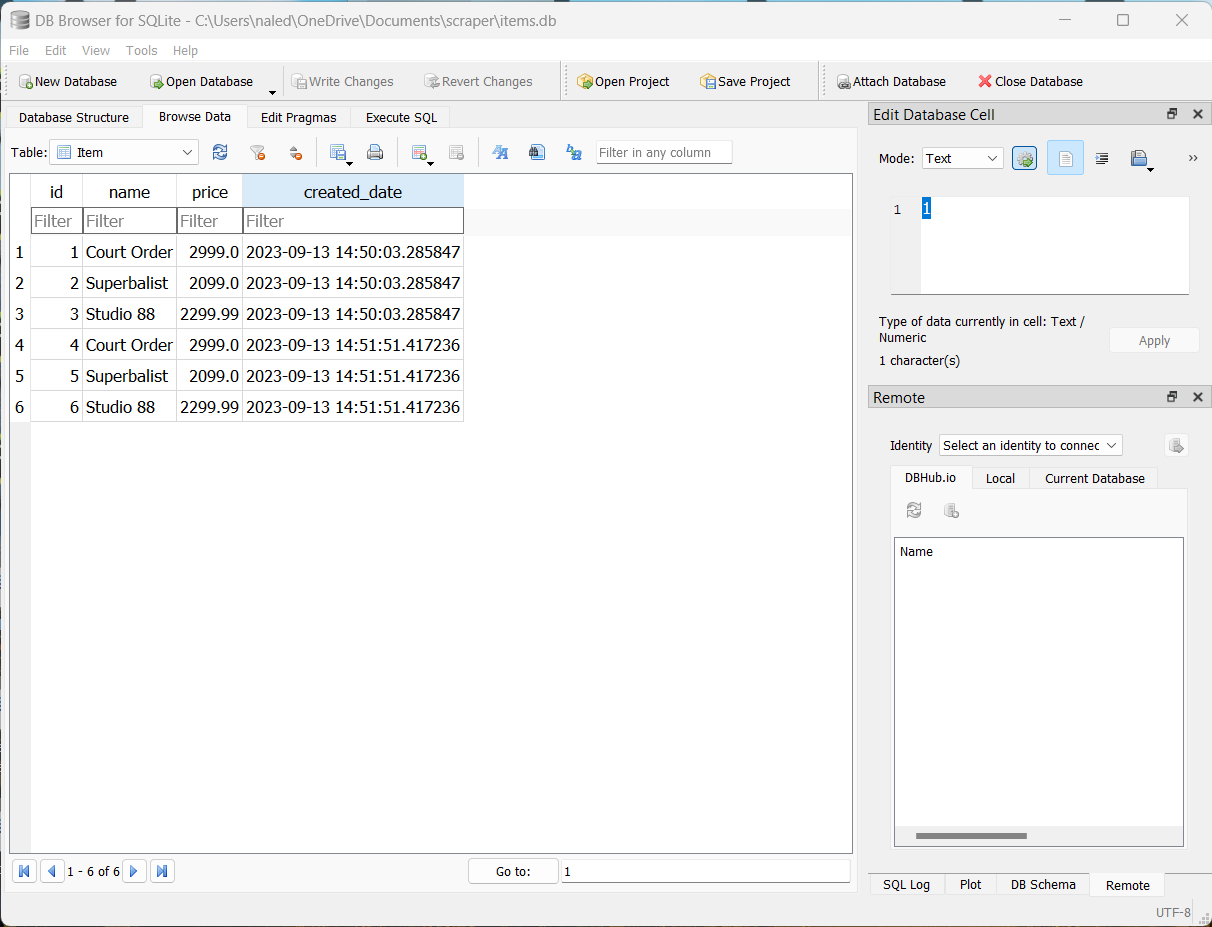
Task: Go to the next record page
Action: (x=134, y=871)
